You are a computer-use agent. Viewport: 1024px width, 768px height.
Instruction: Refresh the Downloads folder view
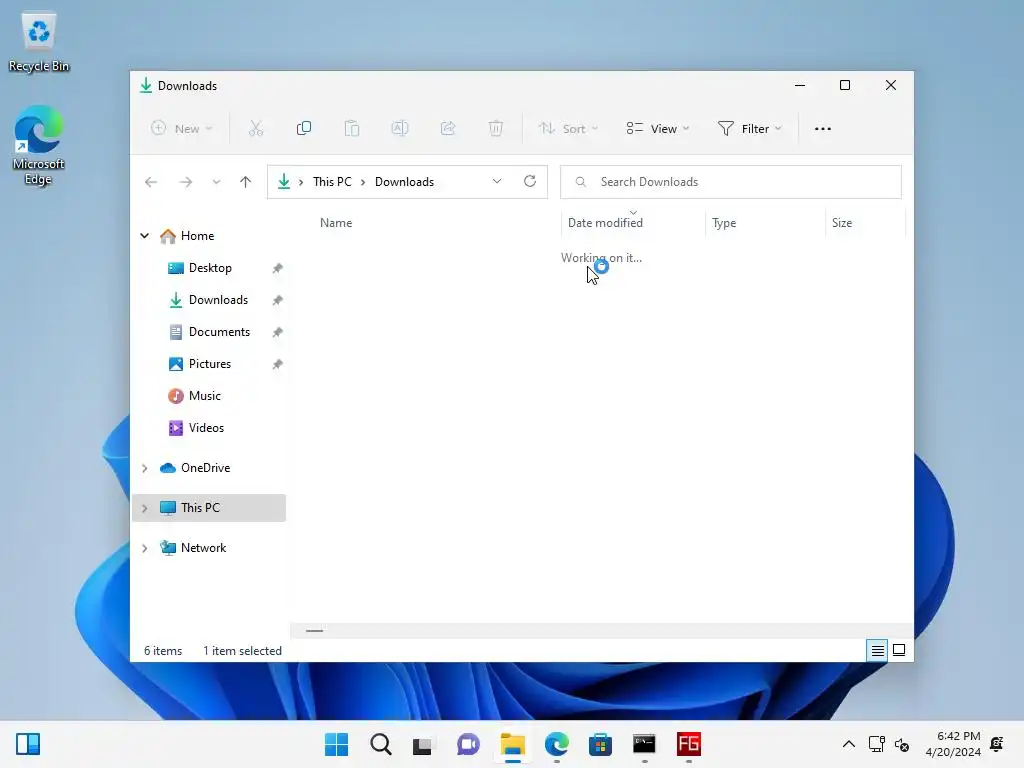[x=530, y=182]
